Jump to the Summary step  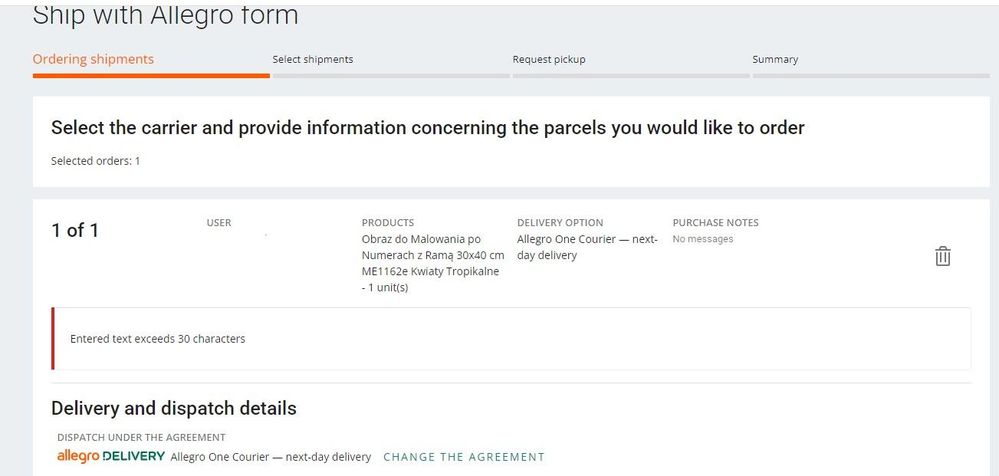point(775,59)
